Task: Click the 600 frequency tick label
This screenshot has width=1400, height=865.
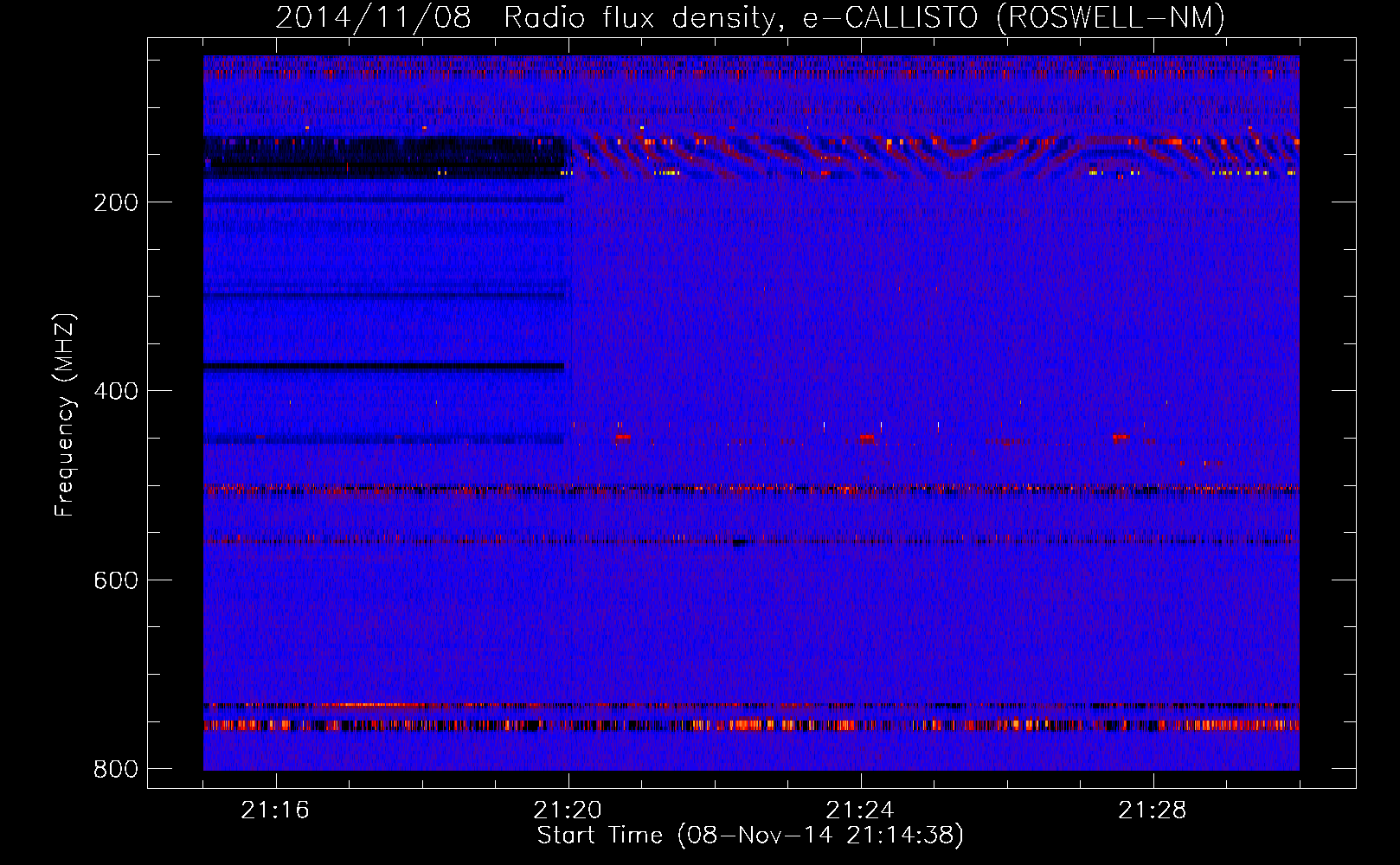Action: point(116,580)
